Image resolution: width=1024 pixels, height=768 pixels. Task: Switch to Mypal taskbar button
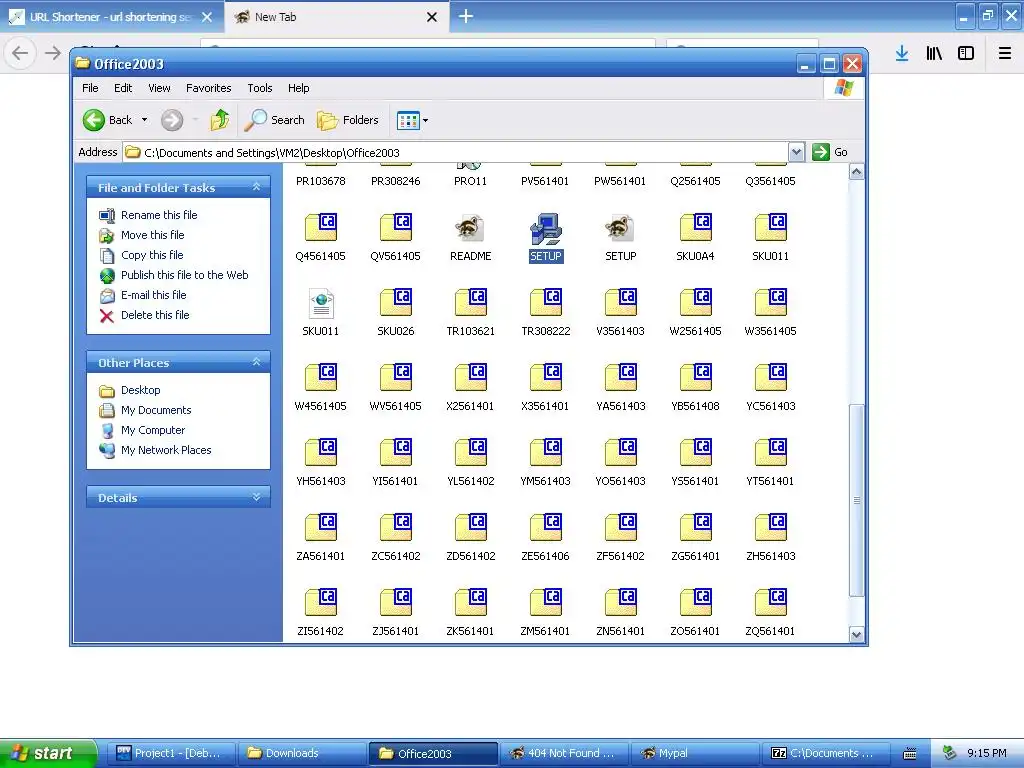pos(695,753)
